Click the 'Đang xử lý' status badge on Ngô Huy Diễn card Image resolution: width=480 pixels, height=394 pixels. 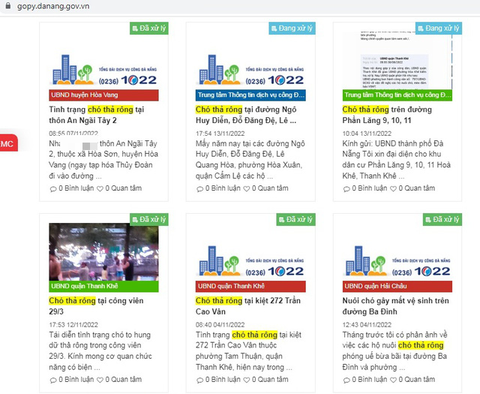[292, 28]
